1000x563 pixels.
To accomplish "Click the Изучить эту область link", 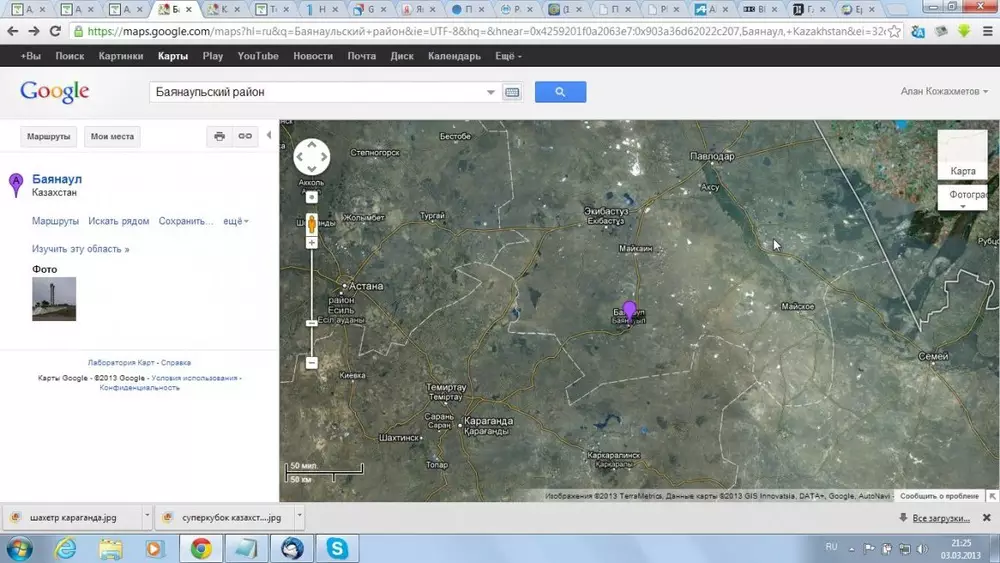I will (80, 249).
